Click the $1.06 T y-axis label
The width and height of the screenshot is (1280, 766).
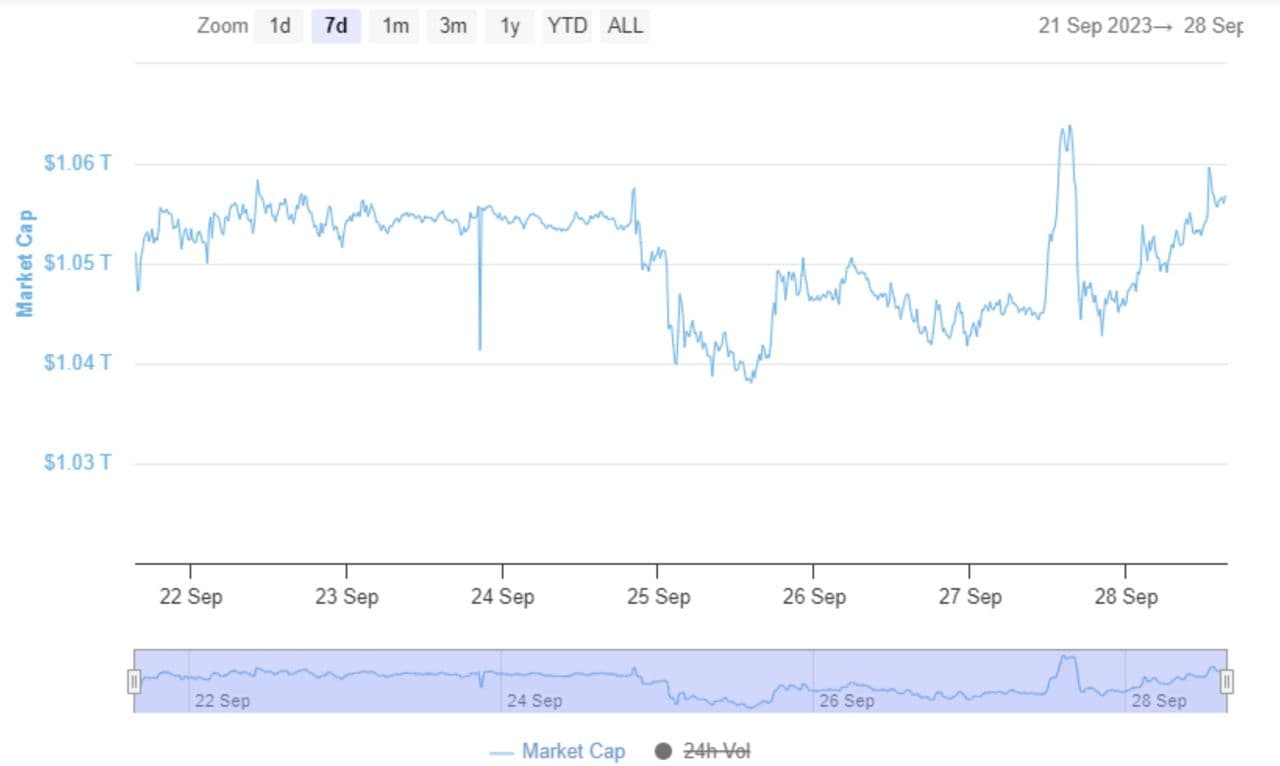[x=77, y=163]
